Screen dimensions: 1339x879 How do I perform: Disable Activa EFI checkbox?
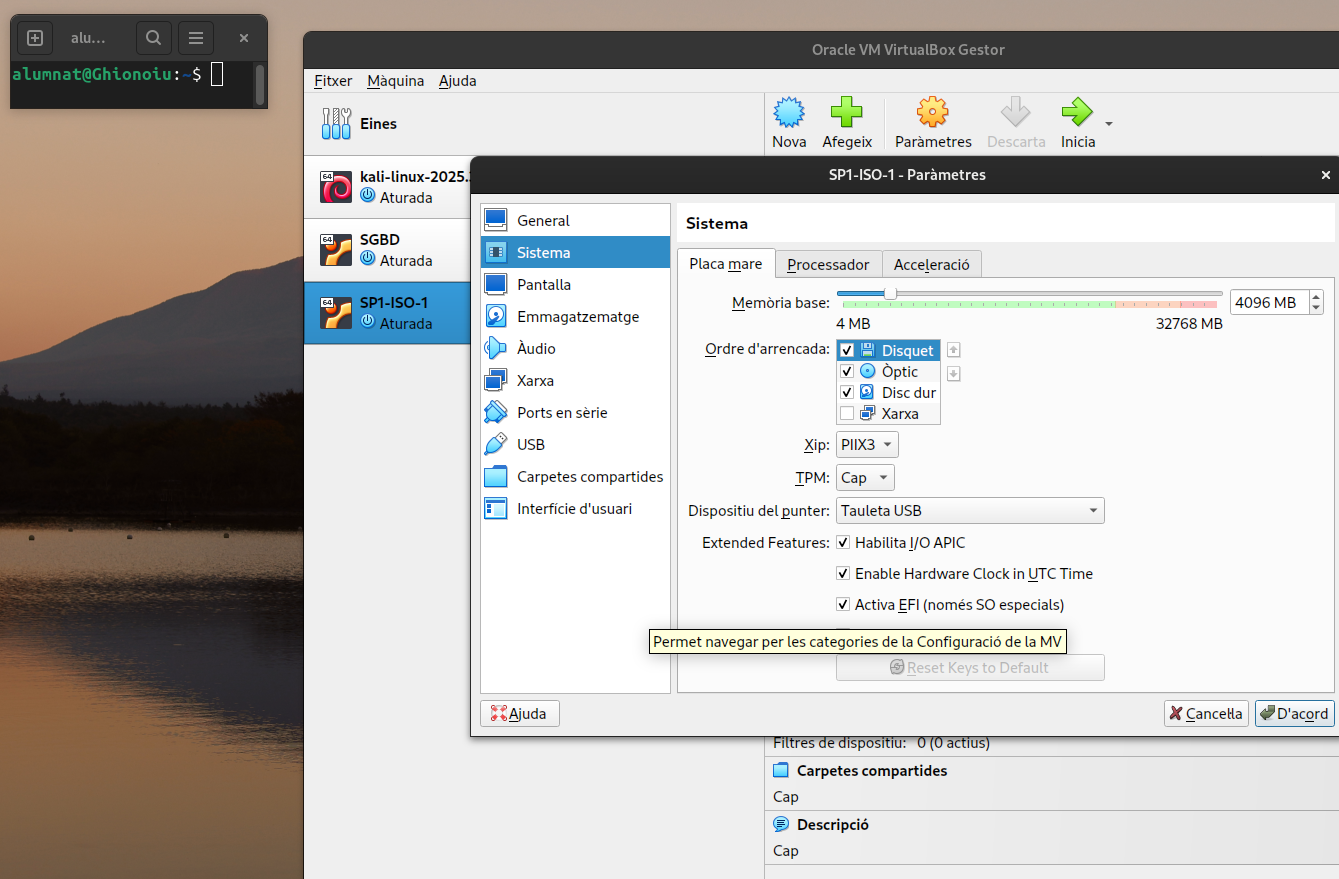pos(843,605)
